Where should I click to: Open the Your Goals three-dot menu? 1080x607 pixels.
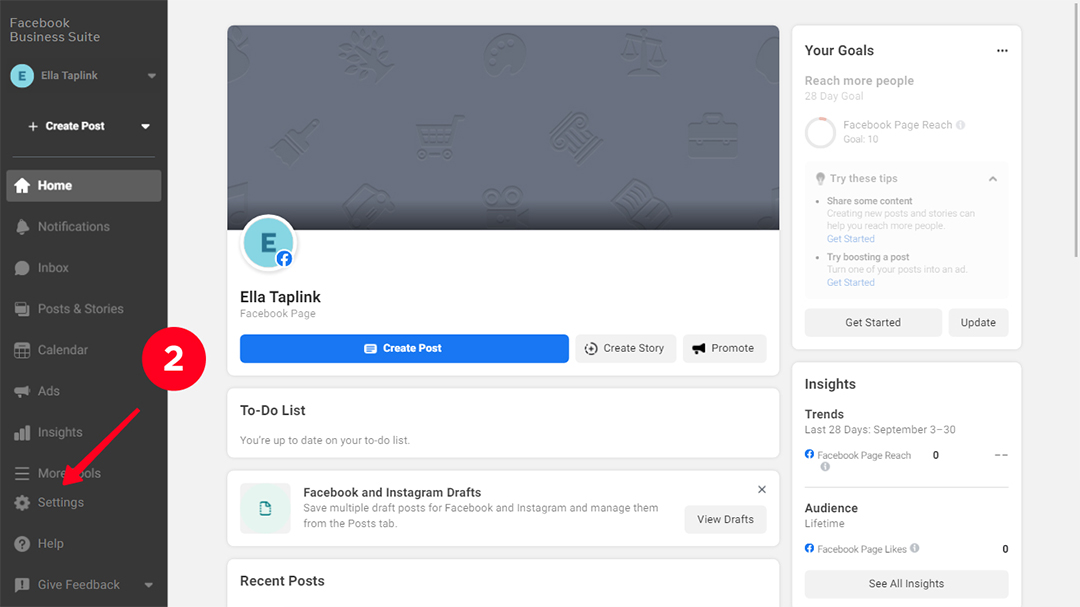point(1002,50)
